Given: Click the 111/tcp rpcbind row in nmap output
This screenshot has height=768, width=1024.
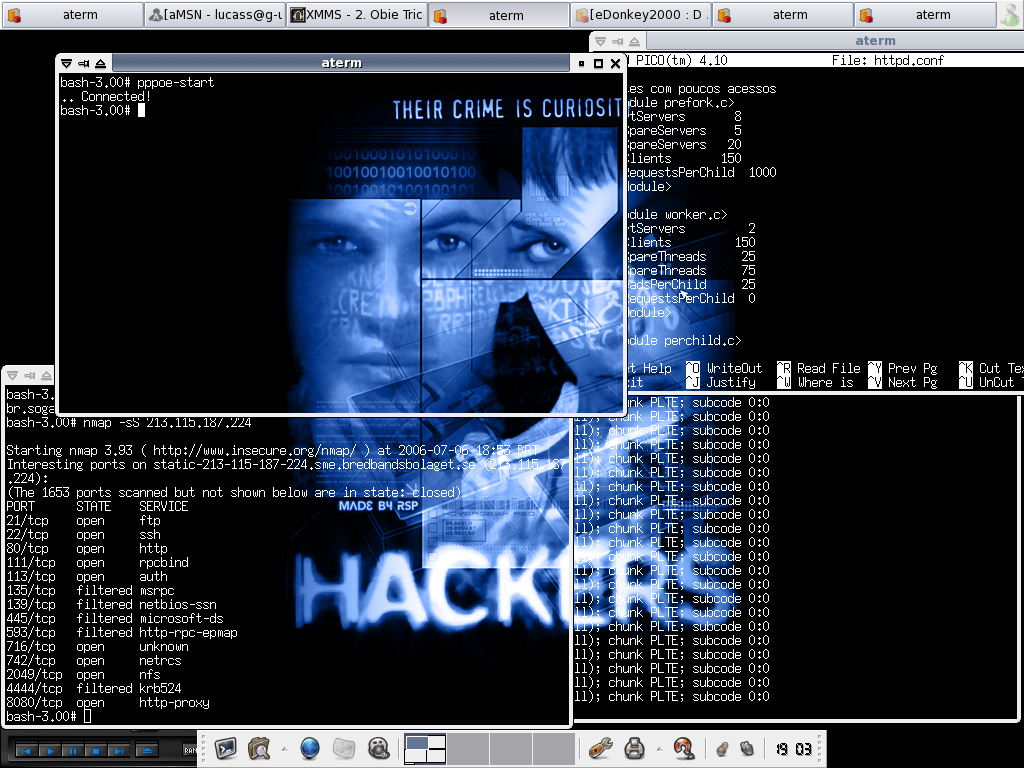Looking at the screenshot, I should click(x=97, y=562).
